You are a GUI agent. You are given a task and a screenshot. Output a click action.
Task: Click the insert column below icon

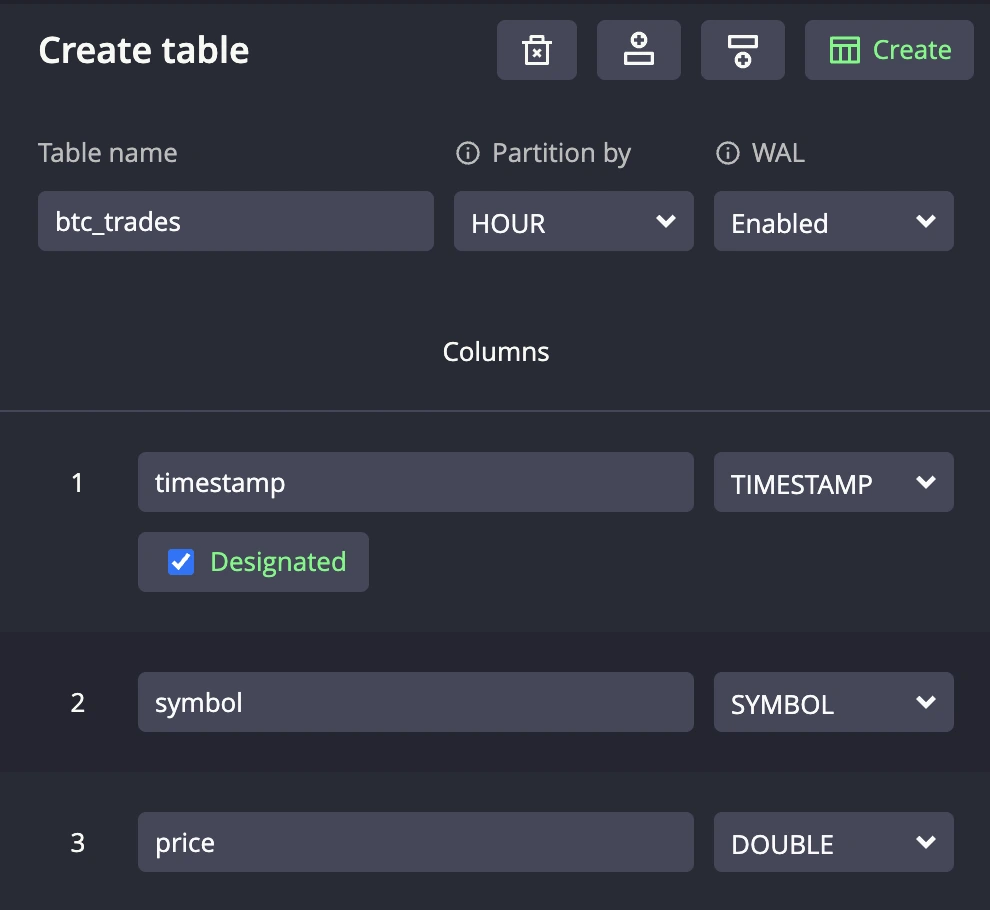(x=743, y=50)
